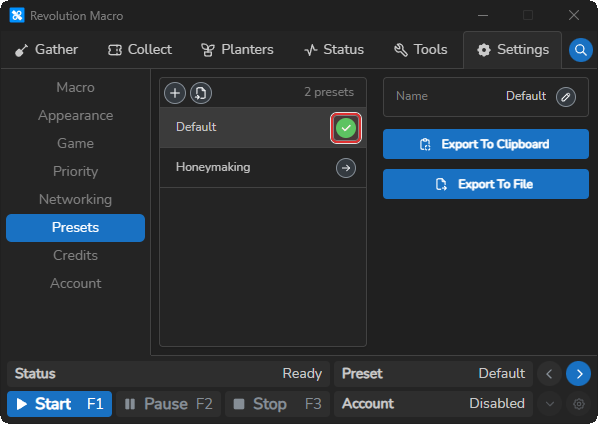Open Networking settings section
Image resolution: width=598 pixels, height=424 pixels.
76,199
